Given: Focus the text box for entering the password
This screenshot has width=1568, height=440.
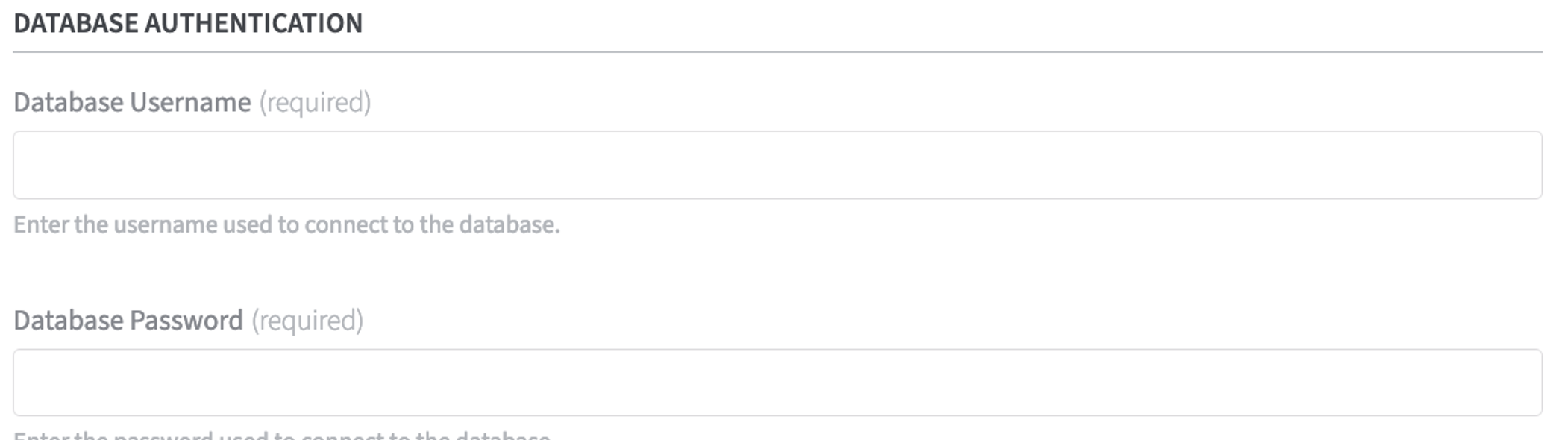Looking at the screenshot, I should pos(777,383).
